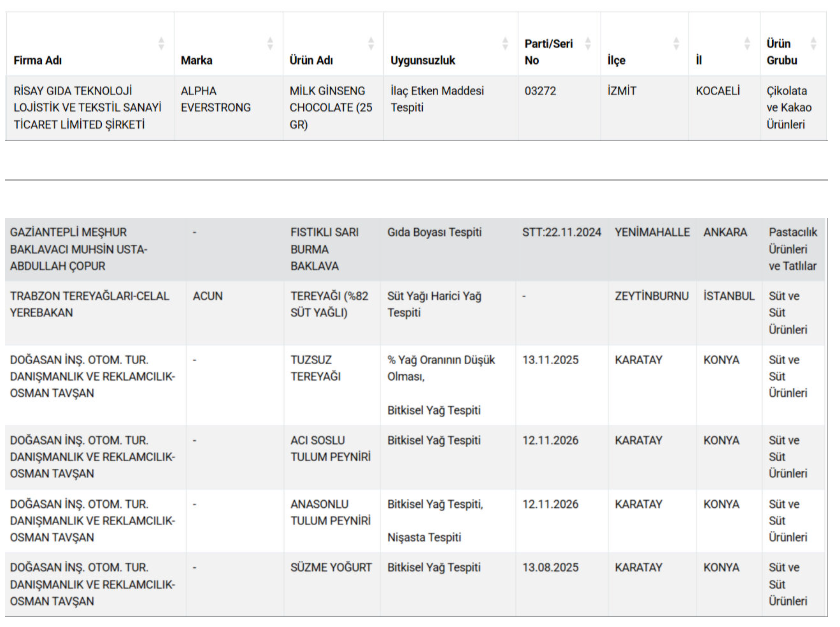The height and width of the screenshot is (627, 840).
Task: Sort by Firma Adı column arrows
Action: pos(161,43)
